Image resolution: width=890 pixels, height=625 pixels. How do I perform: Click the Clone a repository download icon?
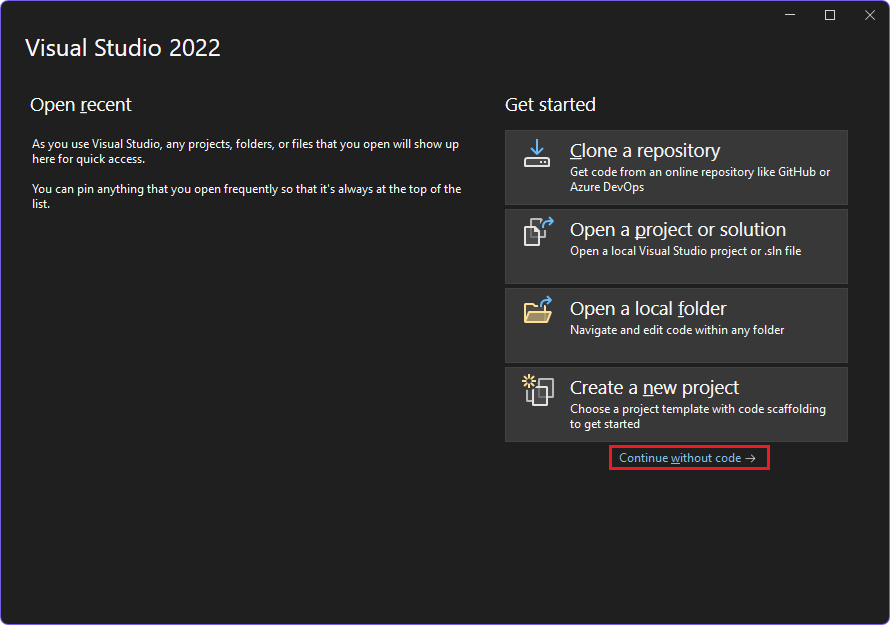tap(537, 154)
